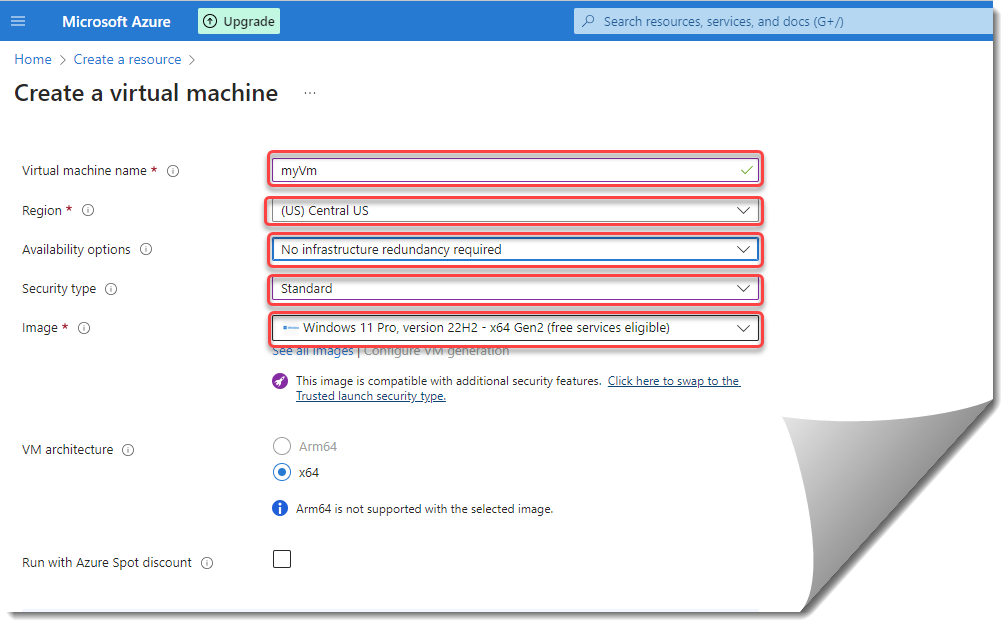Click the Security type info icon
The width and height of the screenshot is (1008, 627).
[110, 288]
